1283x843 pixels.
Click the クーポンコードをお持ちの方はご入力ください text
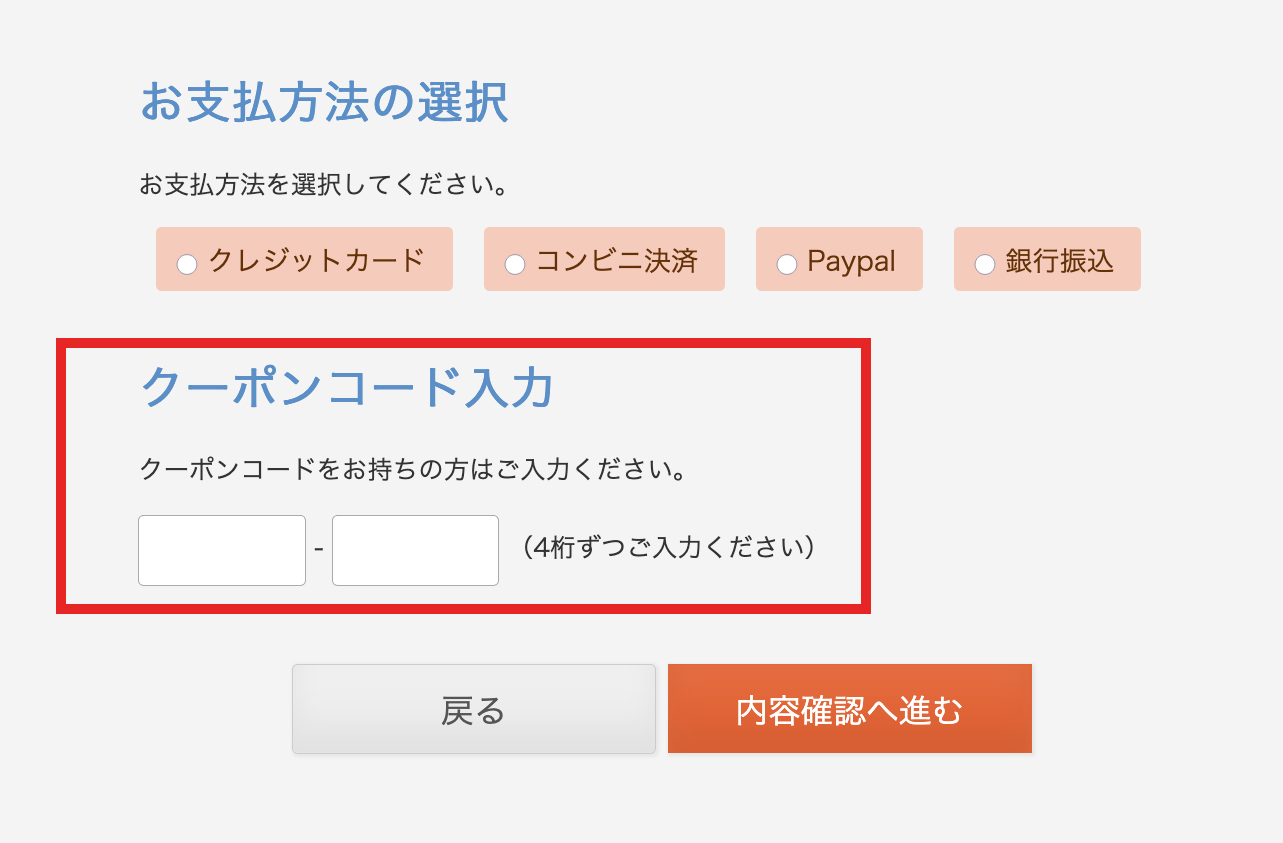point(413,468)
